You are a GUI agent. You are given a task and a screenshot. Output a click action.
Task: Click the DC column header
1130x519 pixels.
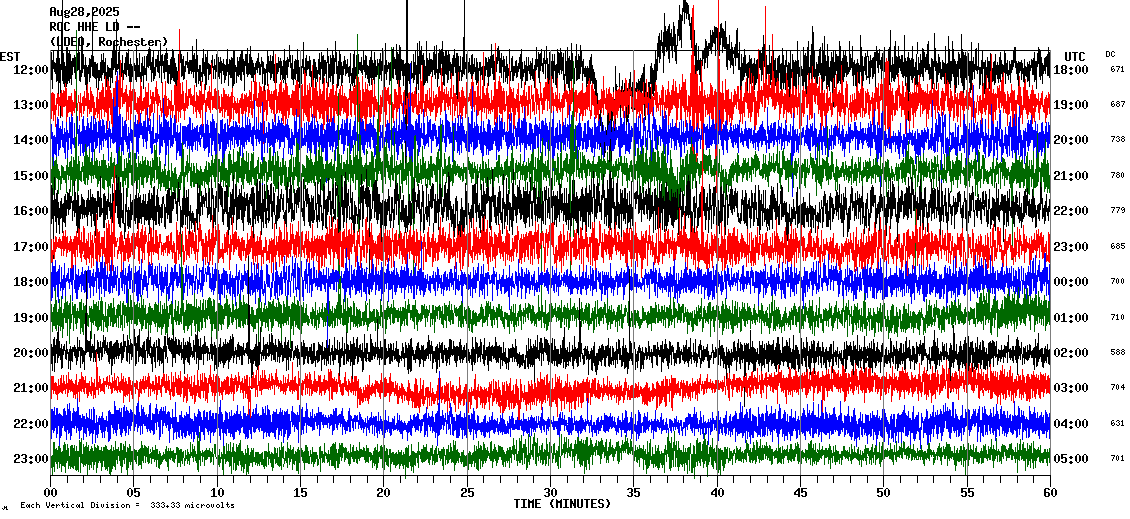click(x=1110, y=54)
